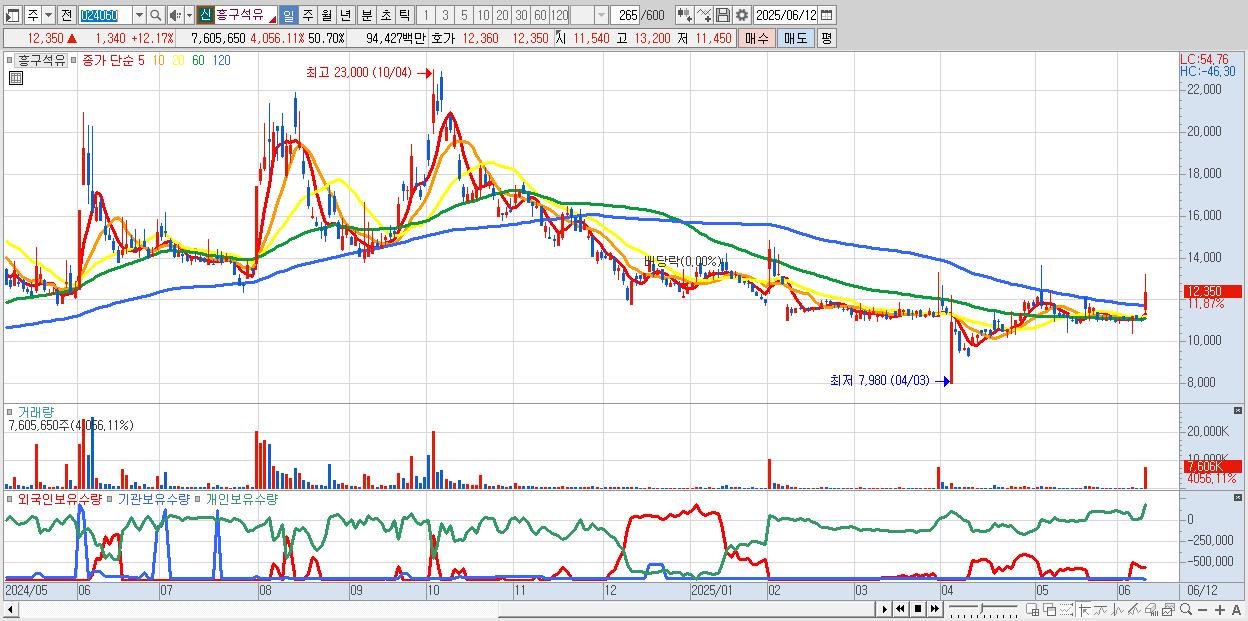Click the trend-line drawing icon

1101,610
